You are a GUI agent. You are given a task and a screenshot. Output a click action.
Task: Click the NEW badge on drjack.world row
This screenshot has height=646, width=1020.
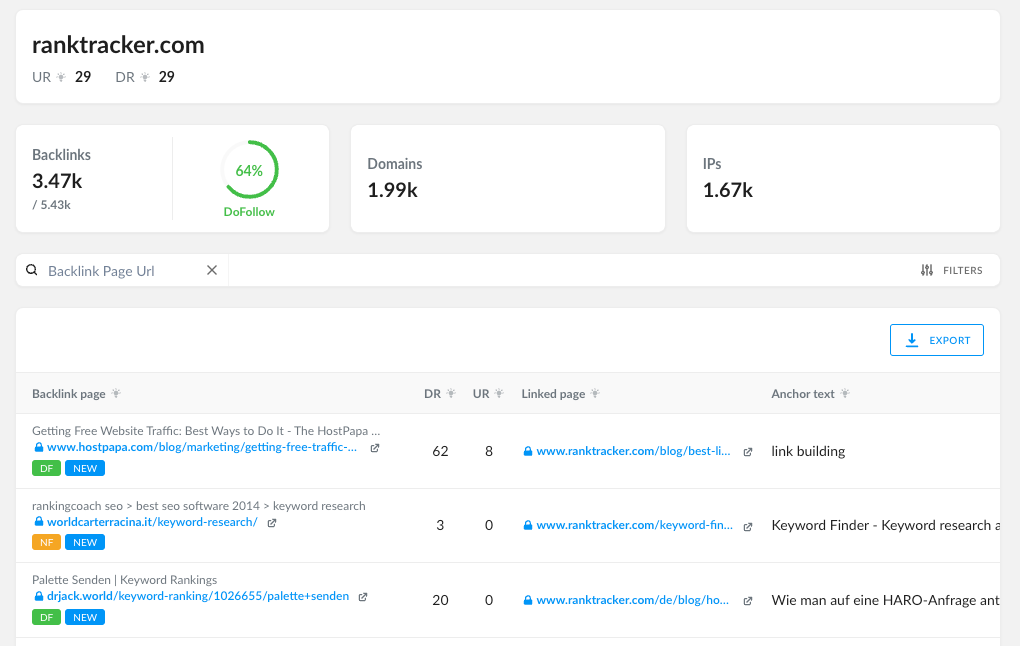pos(85,617)
